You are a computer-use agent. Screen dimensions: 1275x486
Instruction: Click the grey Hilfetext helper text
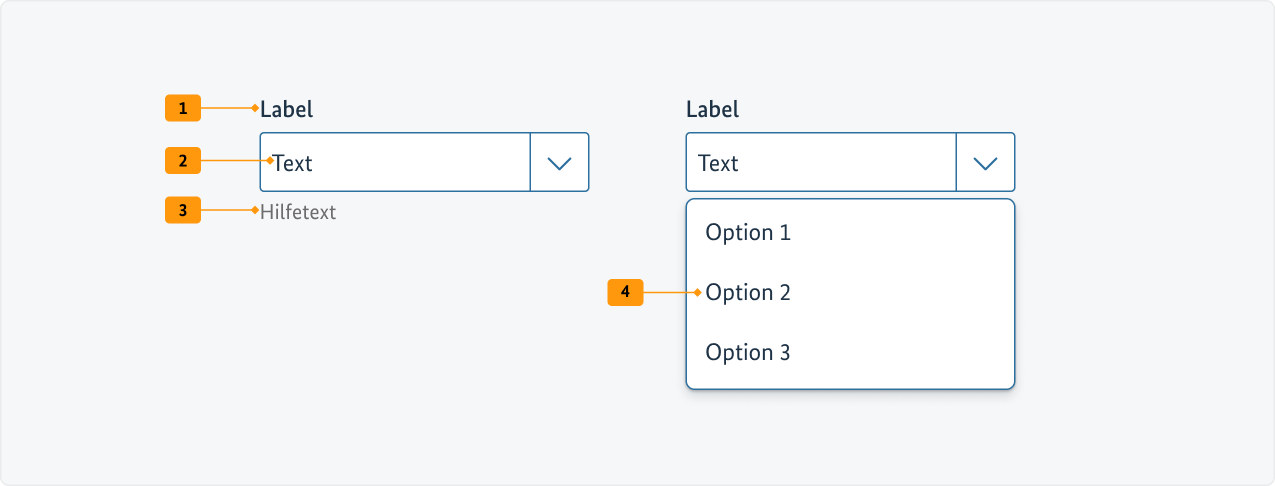298,212
